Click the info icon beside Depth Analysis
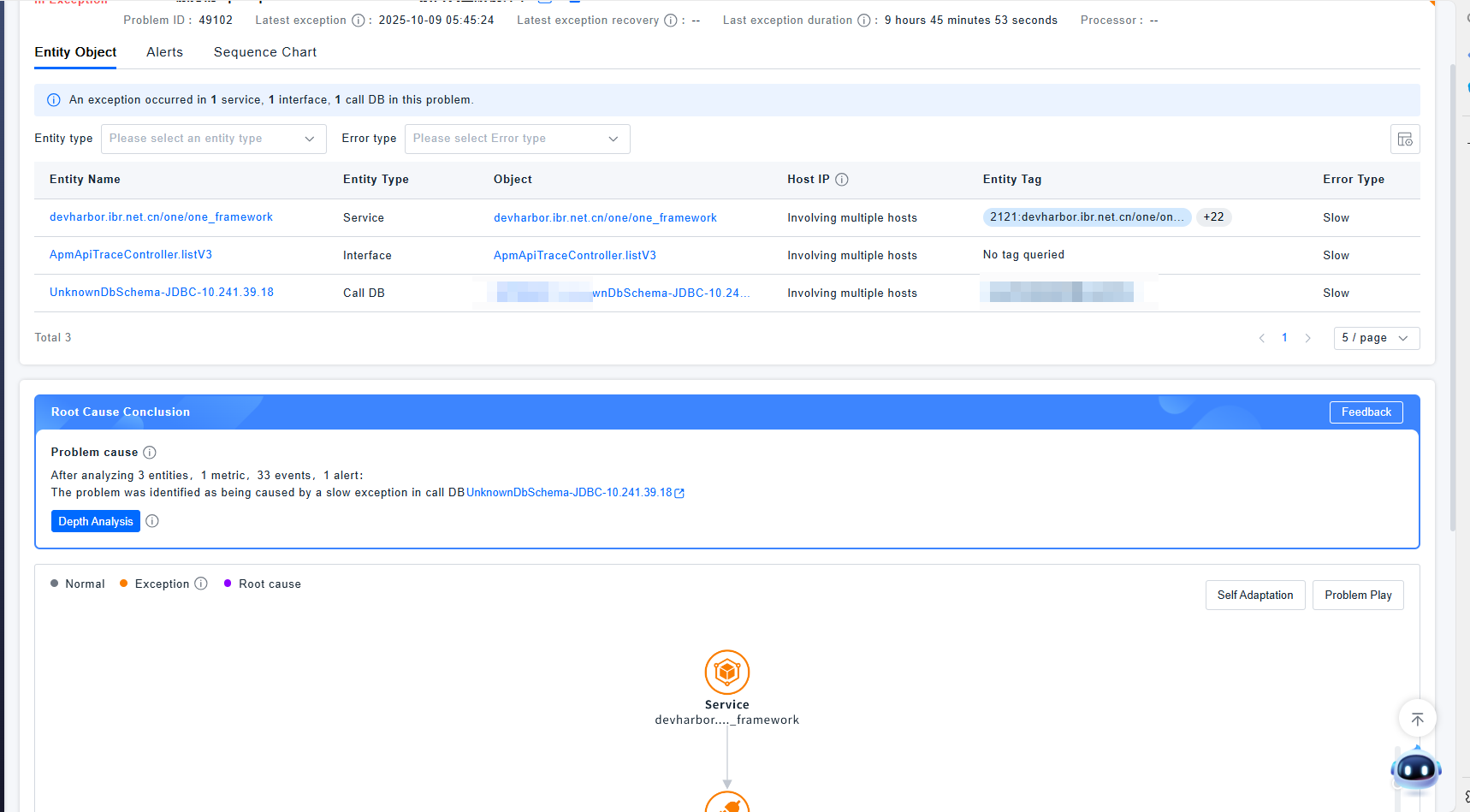The width and height of the screenshot is (1470, 812). click(x=152, y=521)
